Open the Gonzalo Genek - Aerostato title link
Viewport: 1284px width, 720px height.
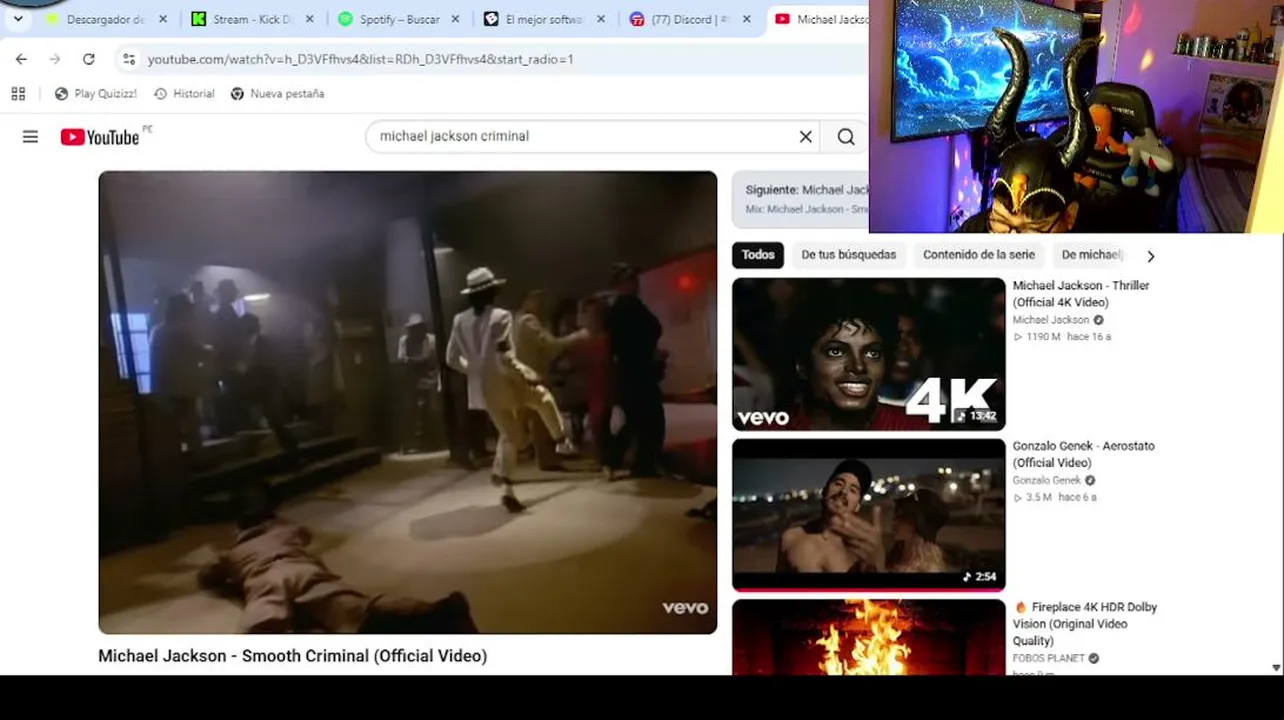[x=1083, y=454]
